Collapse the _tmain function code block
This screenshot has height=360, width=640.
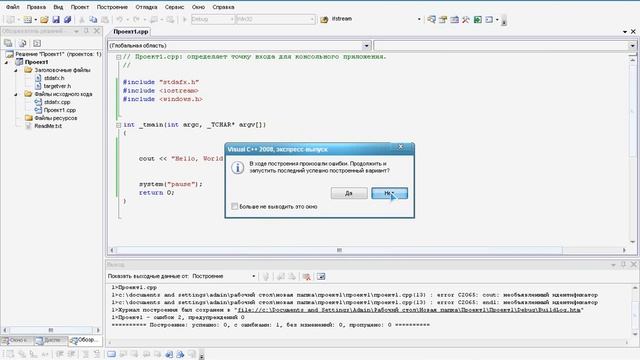pyautogui.click(x=118, y=125)
